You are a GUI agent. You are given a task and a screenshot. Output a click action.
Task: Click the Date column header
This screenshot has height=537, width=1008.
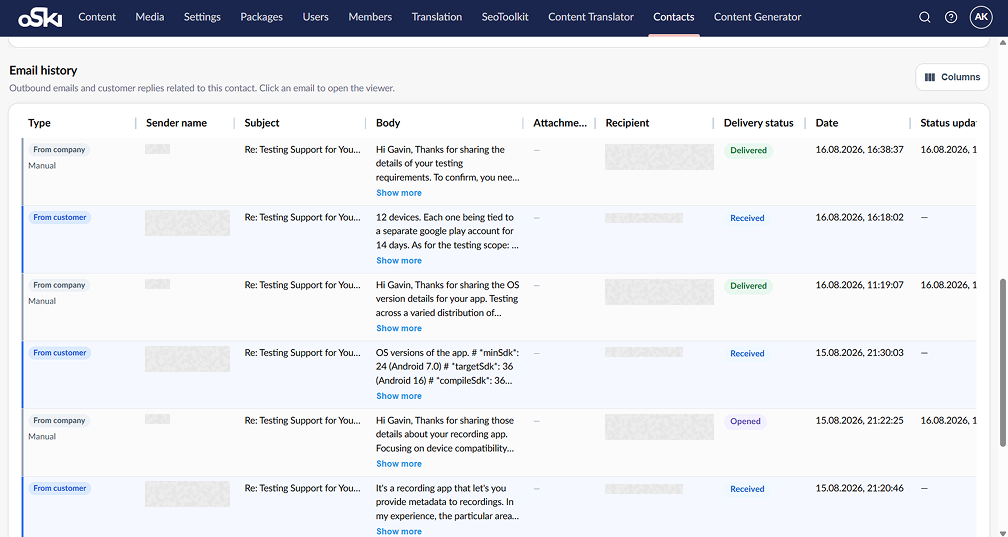click(827, 123)
